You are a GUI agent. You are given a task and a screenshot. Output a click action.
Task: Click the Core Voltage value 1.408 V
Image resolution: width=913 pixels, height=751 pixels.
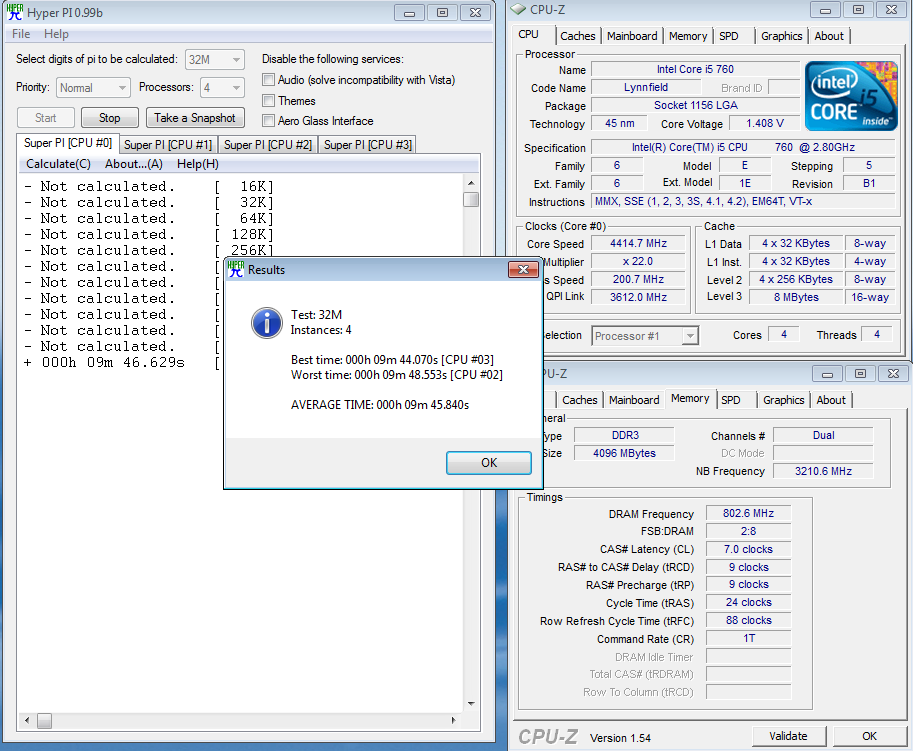tap(765, 123)
